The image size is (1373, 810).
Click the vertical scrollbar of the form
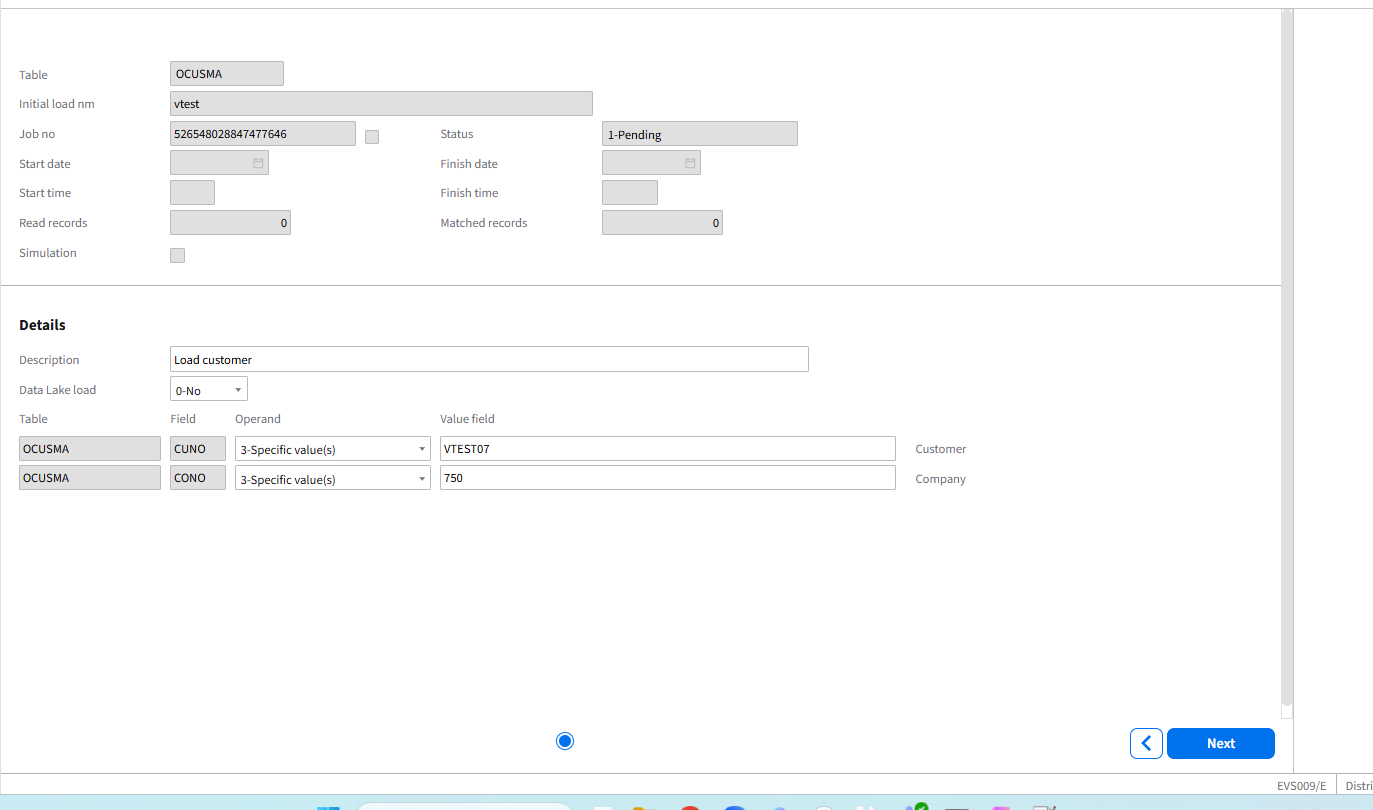pos(1287,360)
